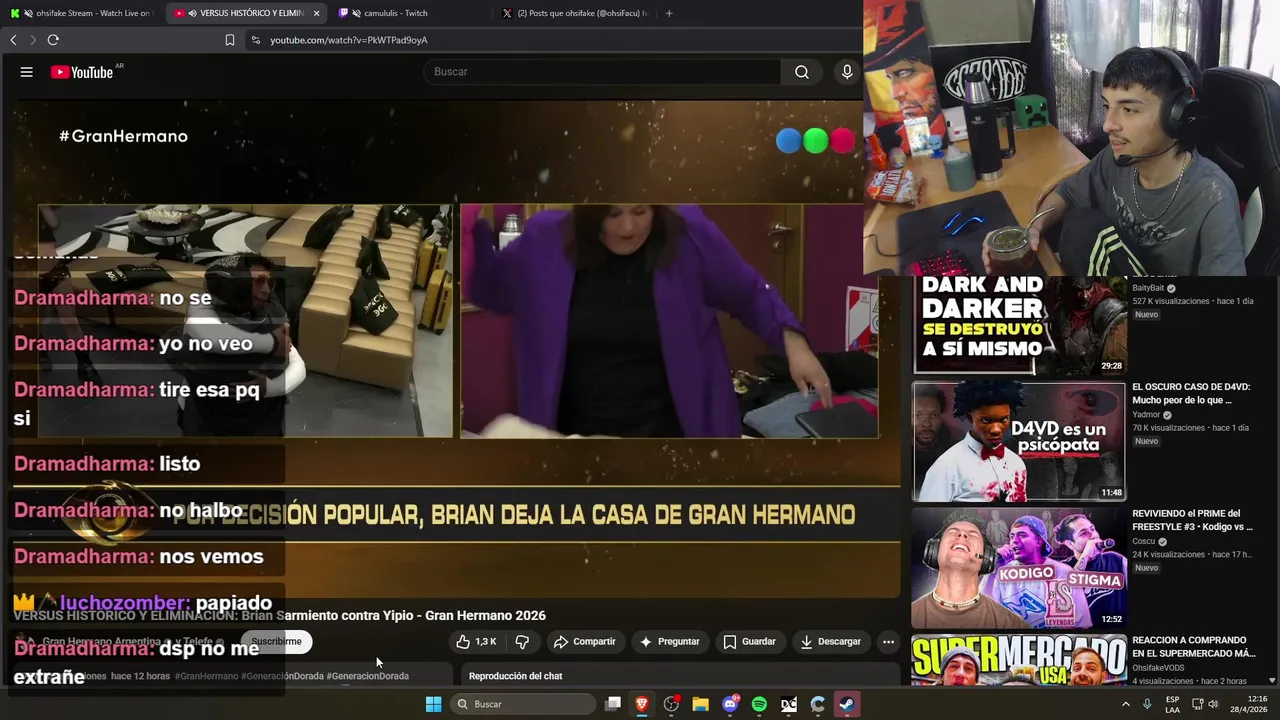1280x720 pixels.
Task: Visit the Coscu channel
Action: pyautogui.click(x=1143, y=542)
